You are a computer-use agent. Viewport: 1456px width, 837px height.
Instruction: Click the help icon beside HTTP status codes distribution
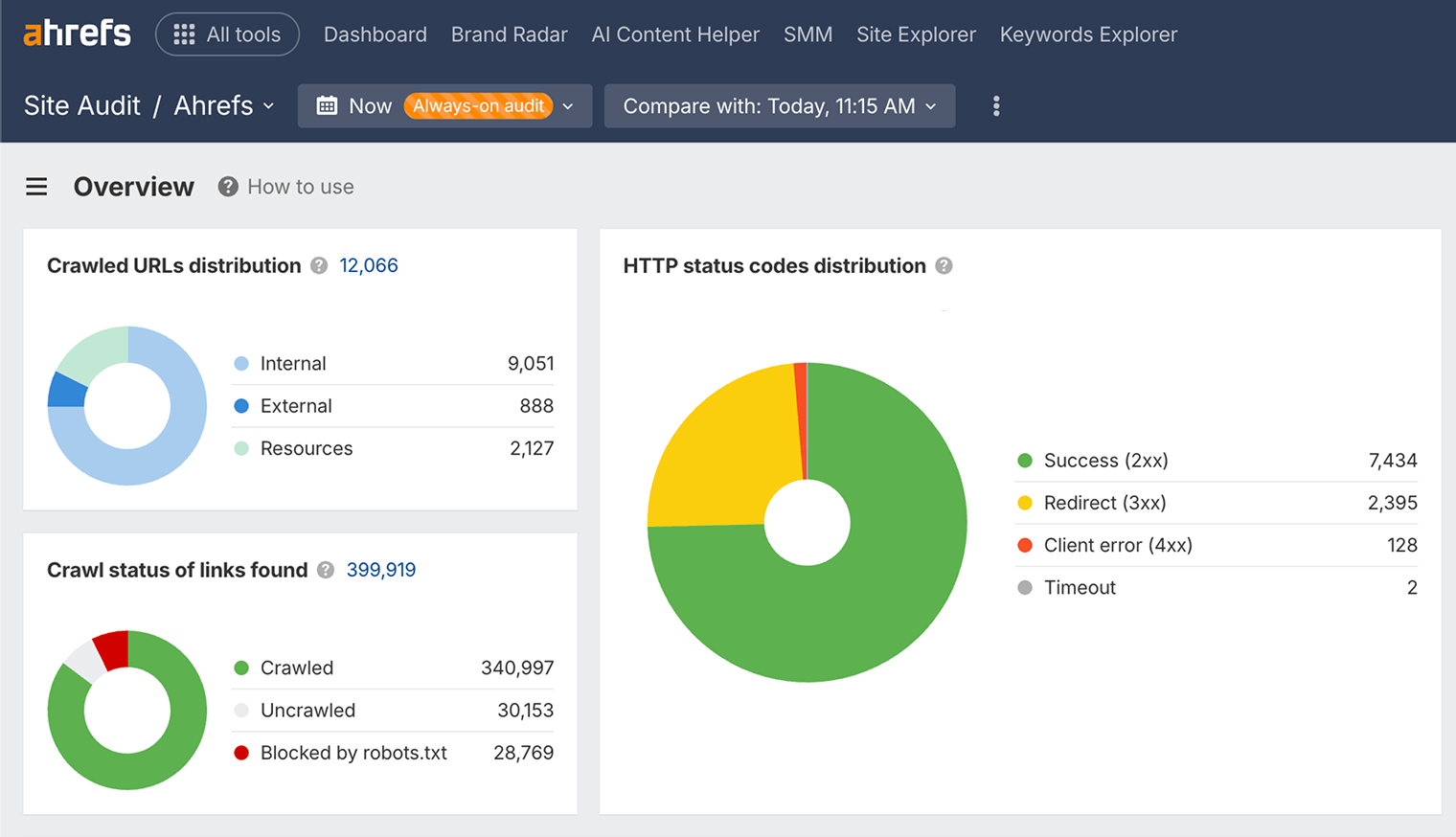click(x=944, y=266)
